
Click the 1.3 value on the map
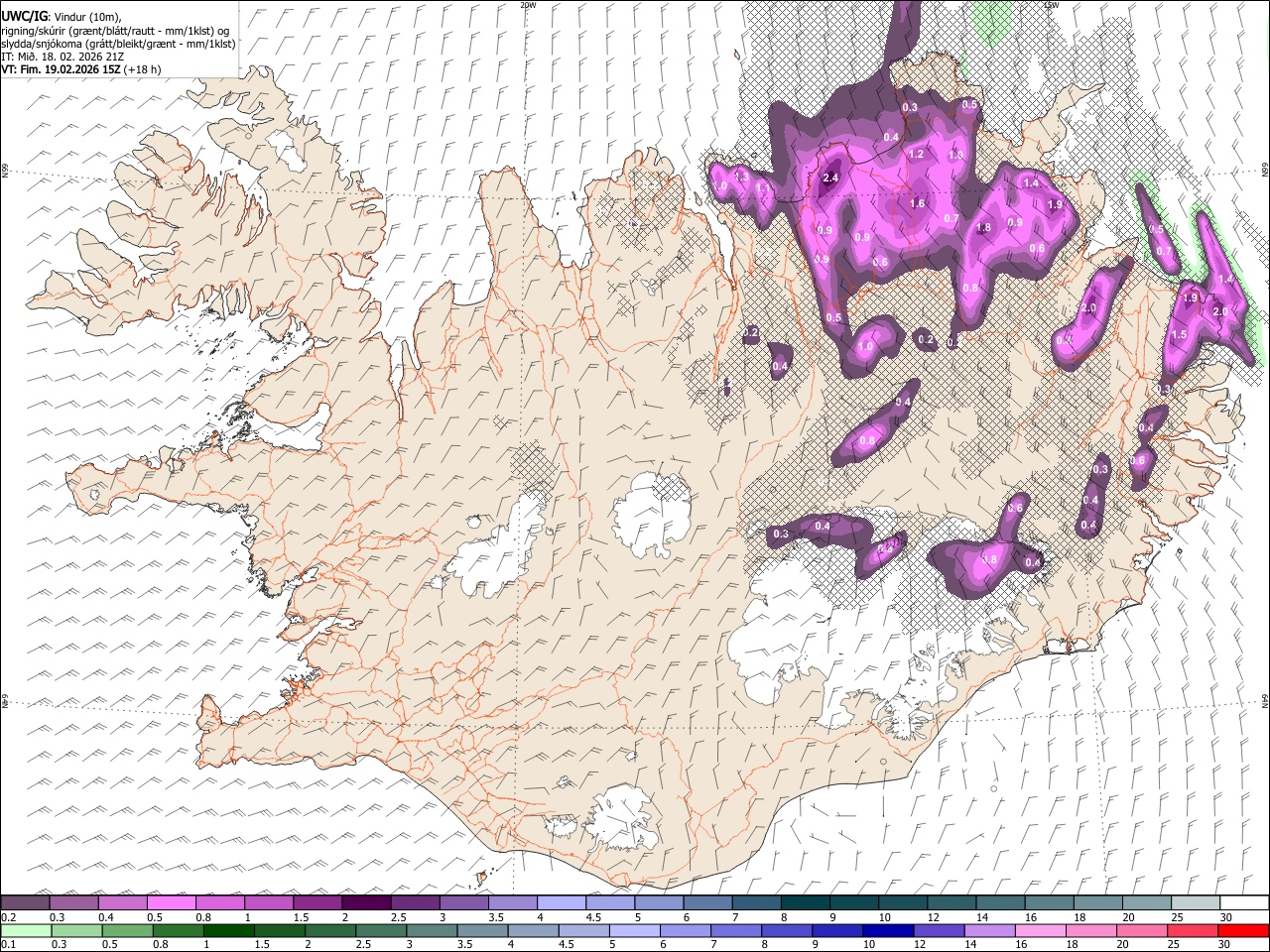(x=740, y=177)
